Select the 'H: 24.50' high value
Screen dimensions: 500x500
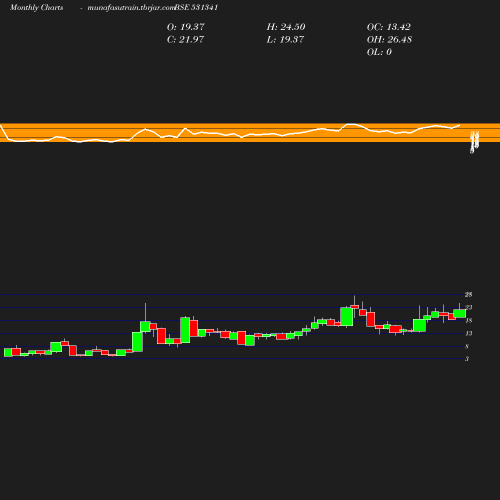286,27
